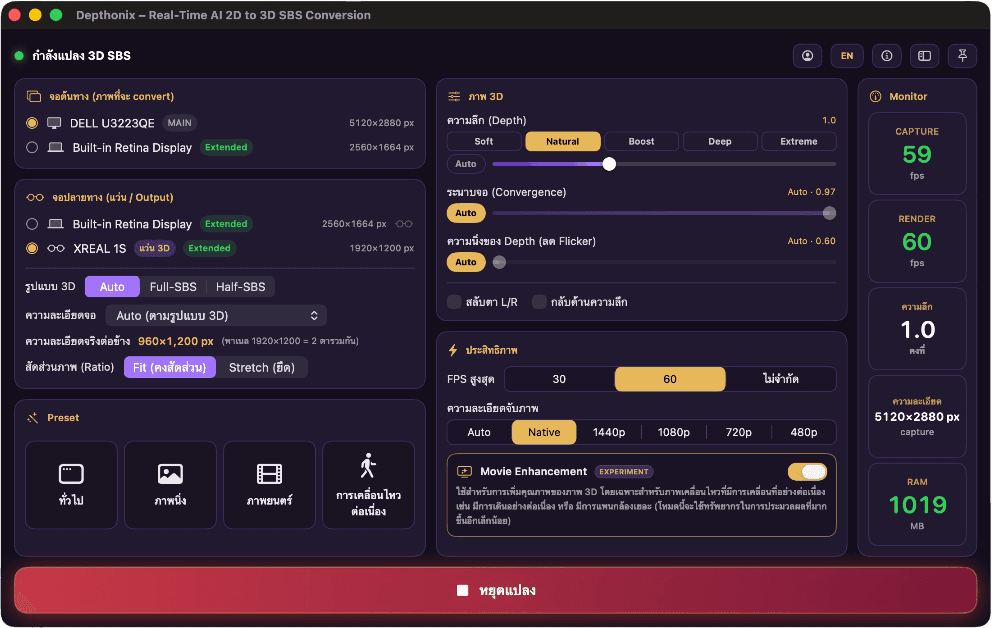Apply the ภาพนิ่ง picture preset
The height and width of the screenshot is (628, 992).
click(170, 484)
